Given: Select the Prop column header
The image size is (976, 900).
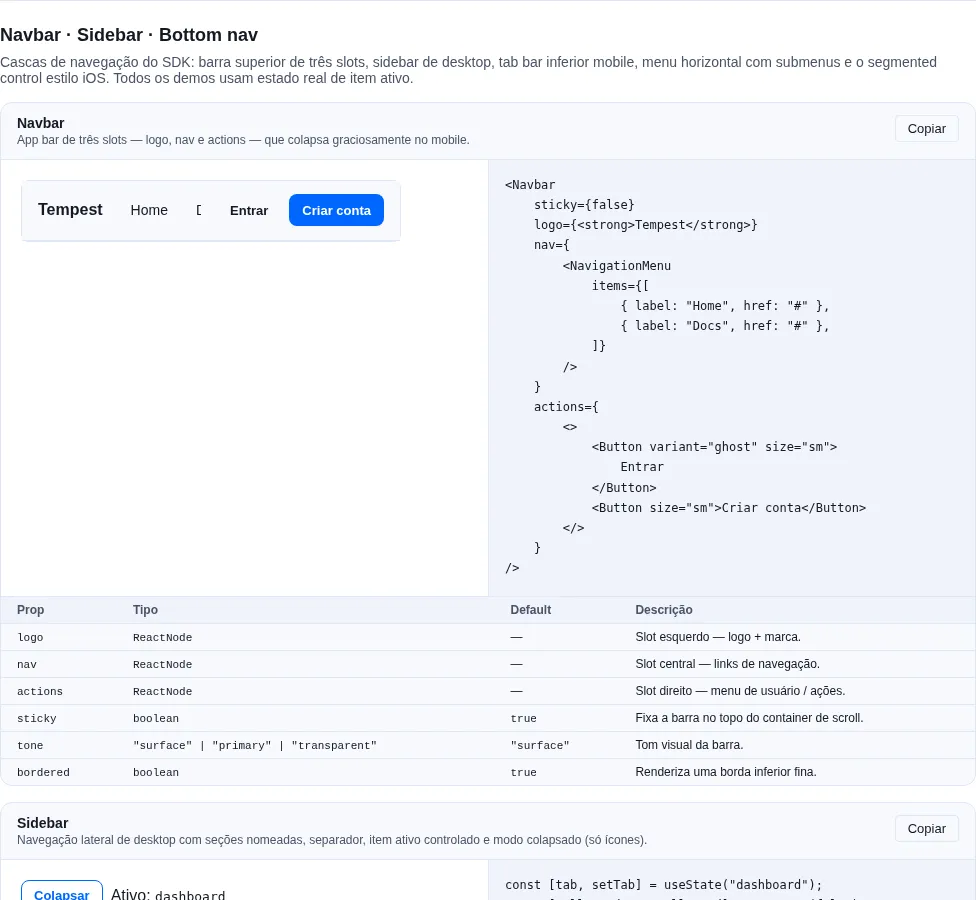Looking at the screenshot, I should tap(30, 610).
